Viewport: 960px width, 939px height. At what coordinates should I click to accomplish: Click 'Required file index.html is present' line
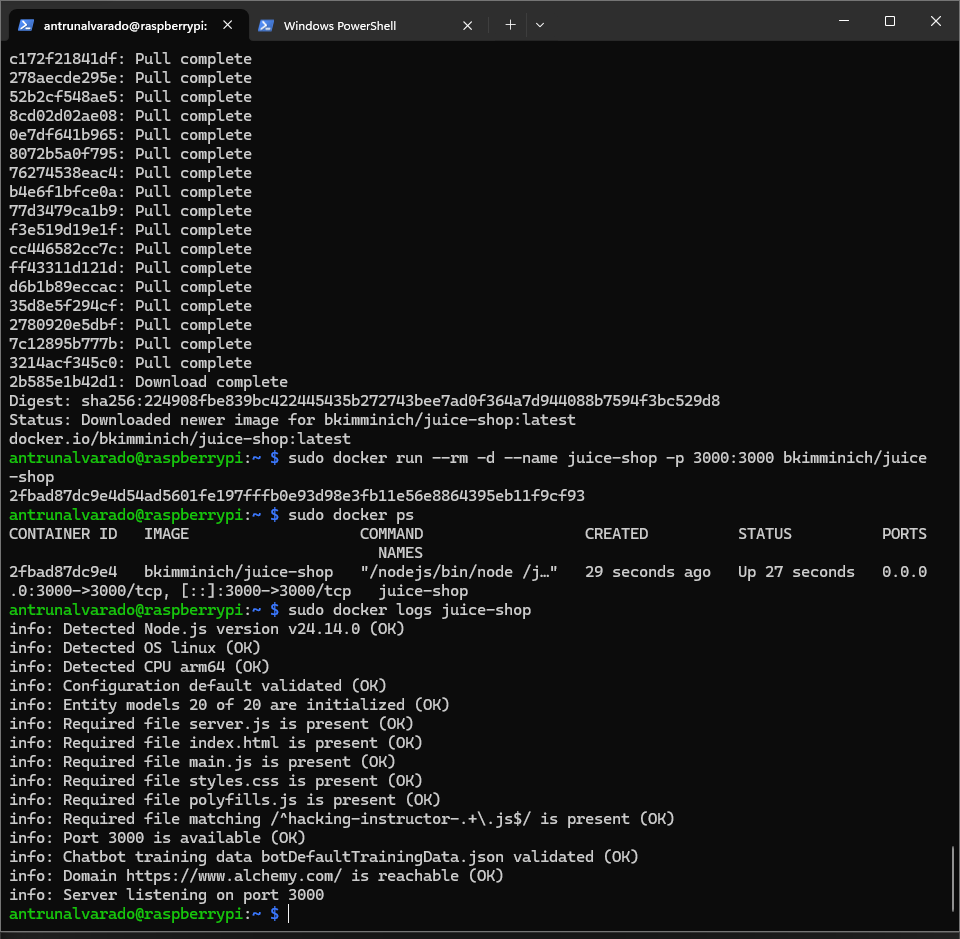(x=216, y=743)
